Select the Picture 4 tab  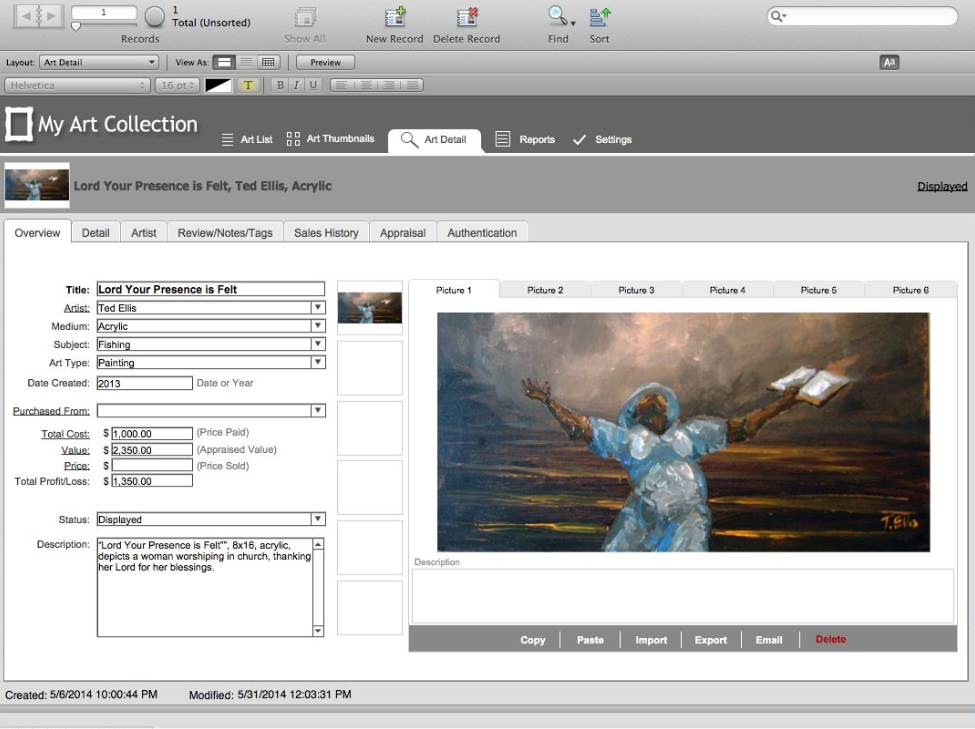pos(728,290)
